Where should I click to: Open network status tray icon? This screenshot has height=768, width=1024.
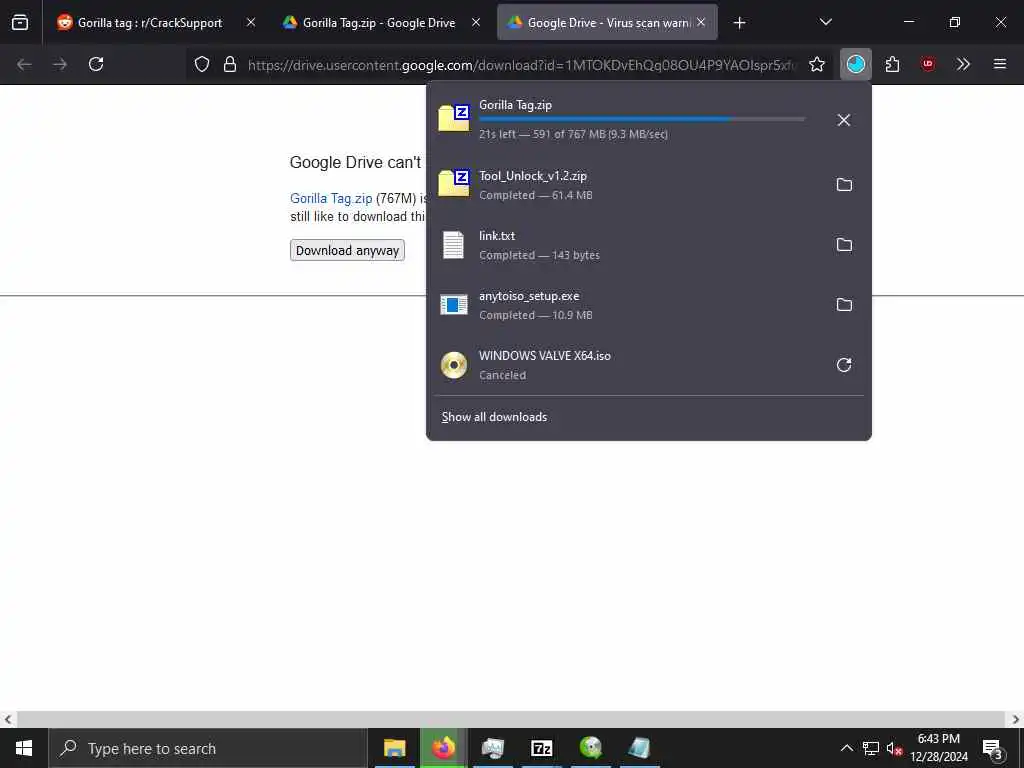871,748
